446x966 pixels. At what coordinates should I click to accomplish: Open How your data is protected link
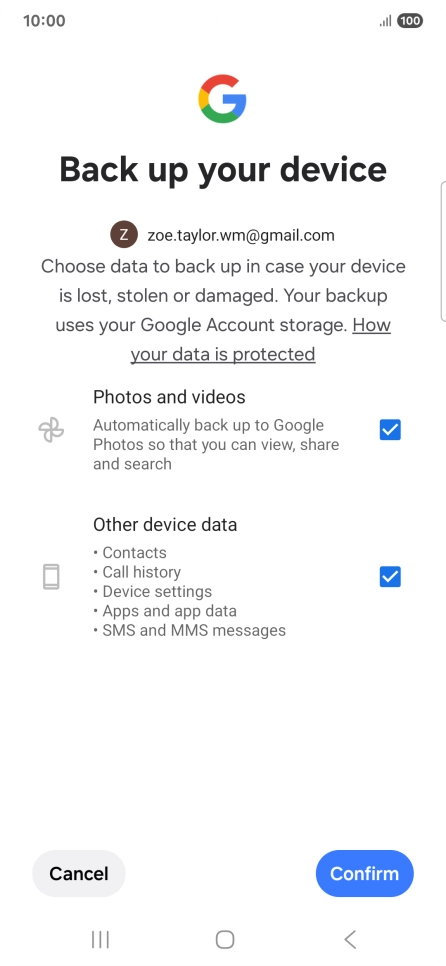pyautogui.click(x=261, y=339)
